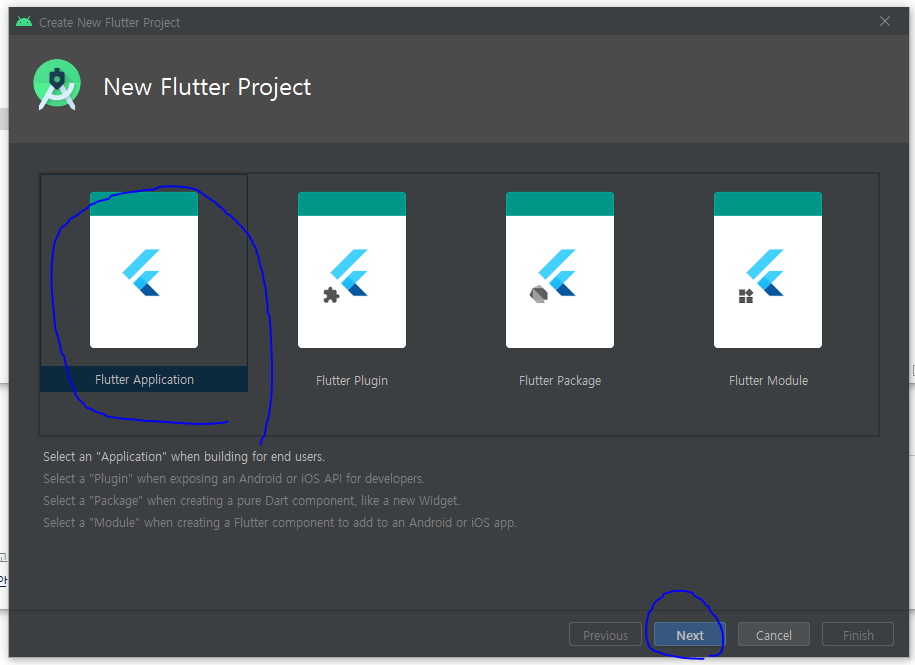Click the modules grid icon on Module card
The image size is (915, 665).
(x=746, y=296)
